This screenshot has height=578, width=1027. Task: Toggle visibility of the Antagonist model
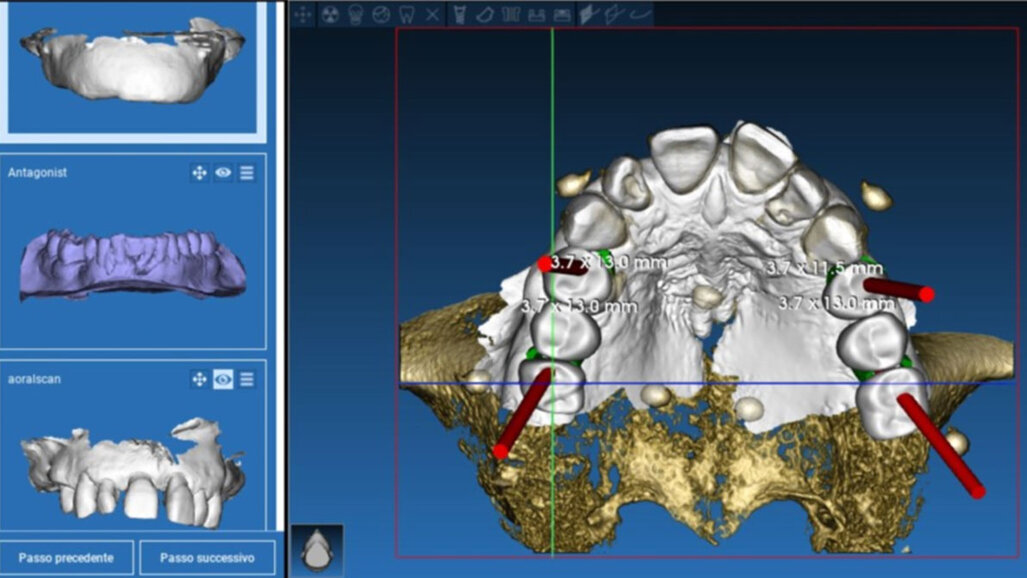[222, 172]
